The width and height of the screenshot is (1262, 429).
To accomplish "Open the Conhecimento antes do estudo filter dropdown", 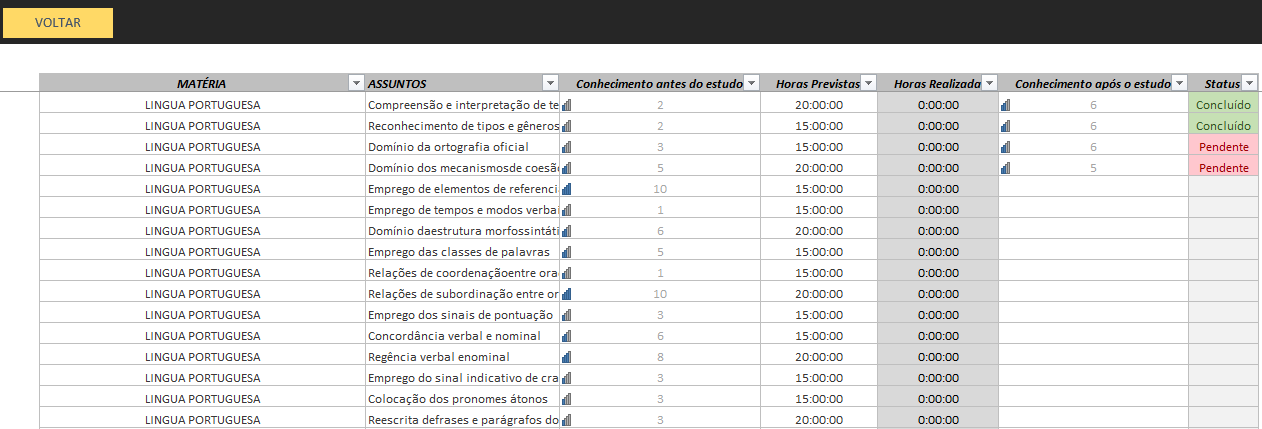I will coord(752,83).
